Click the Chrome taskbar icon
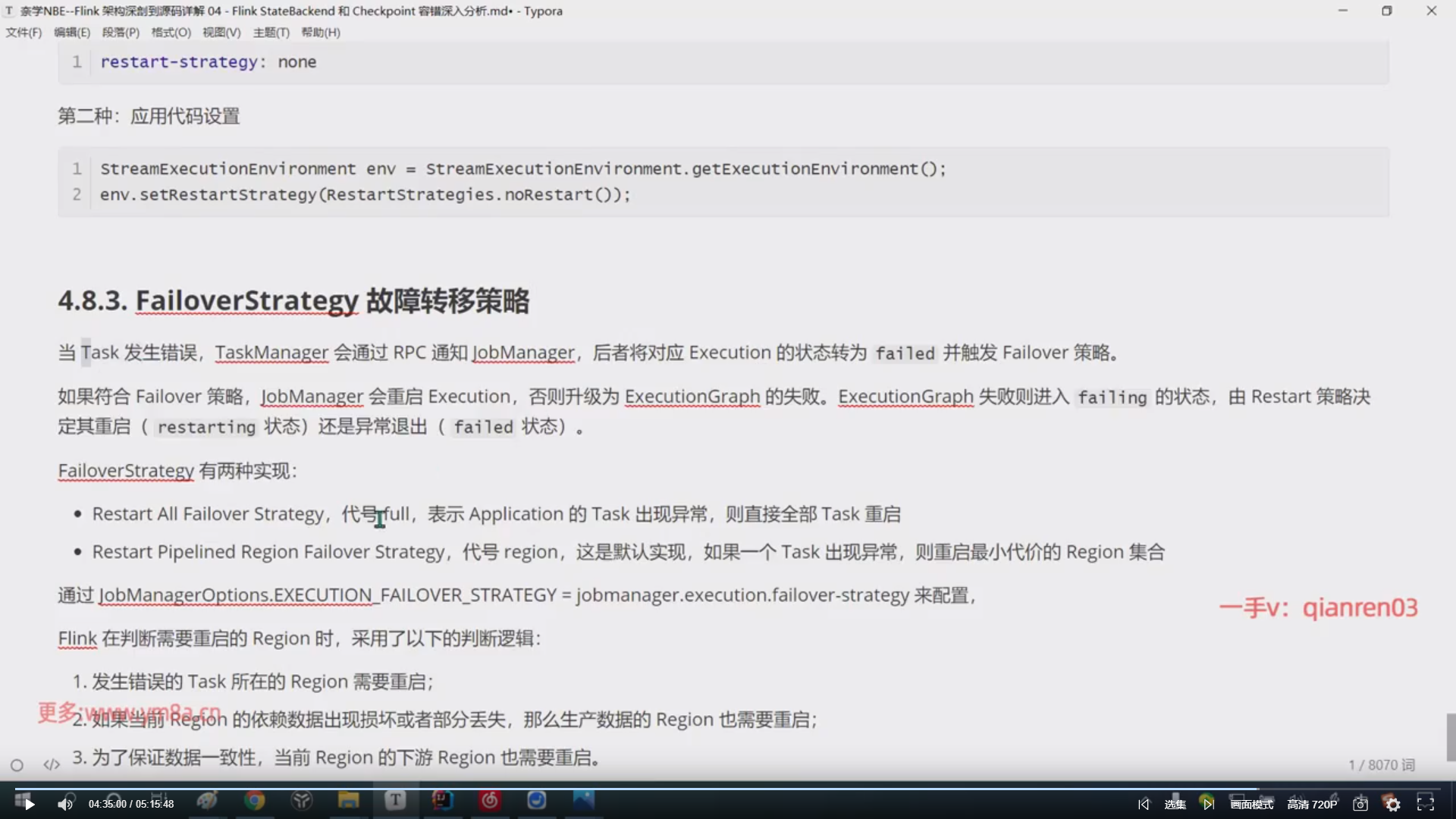Viewport: 1456px width, 819px height. tap(254, 801)
